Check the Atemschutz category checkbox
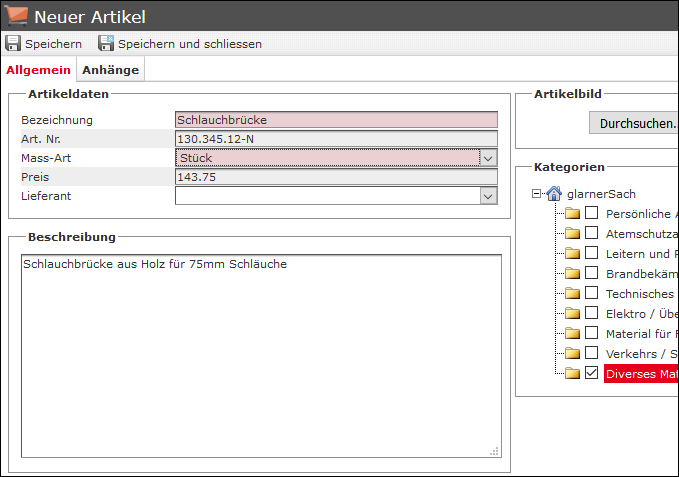This screenshot has height=477, width=679. 592,234
